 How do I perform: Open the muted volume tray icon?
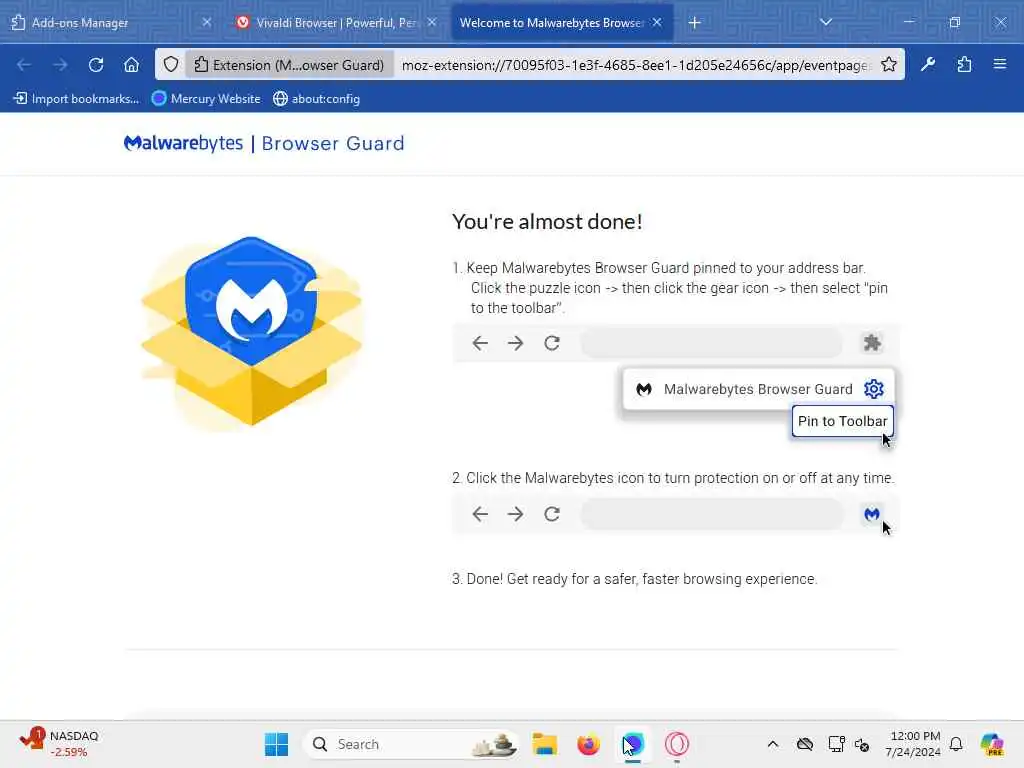862,744
